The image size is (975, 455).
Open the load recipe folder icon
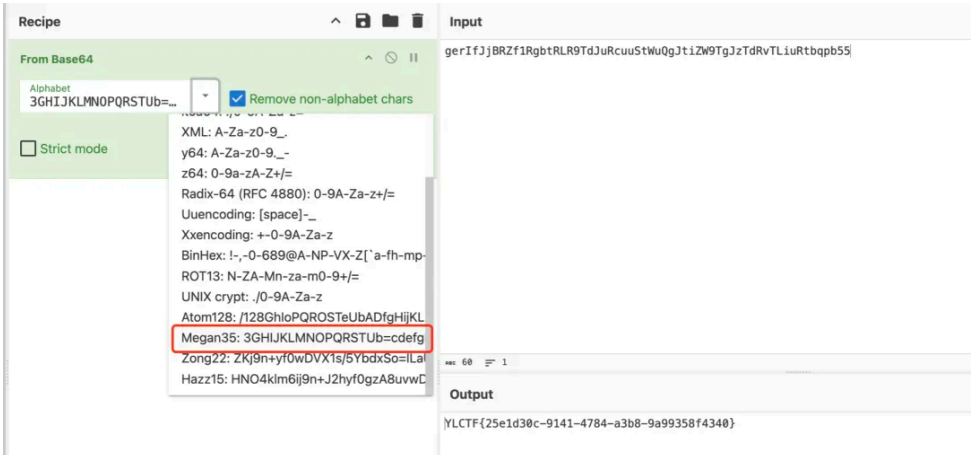(x=390, y=21)
